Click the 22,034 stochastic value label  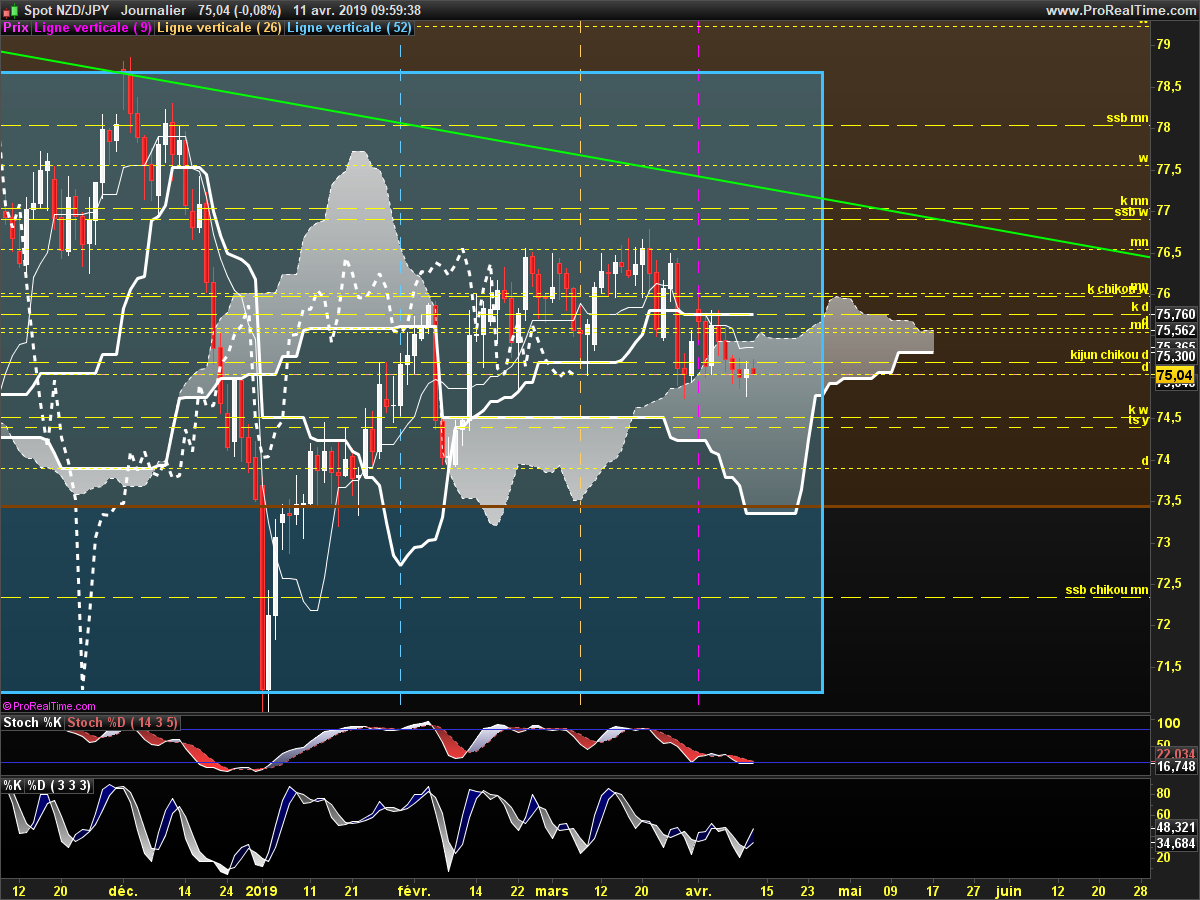[1175, 754]
